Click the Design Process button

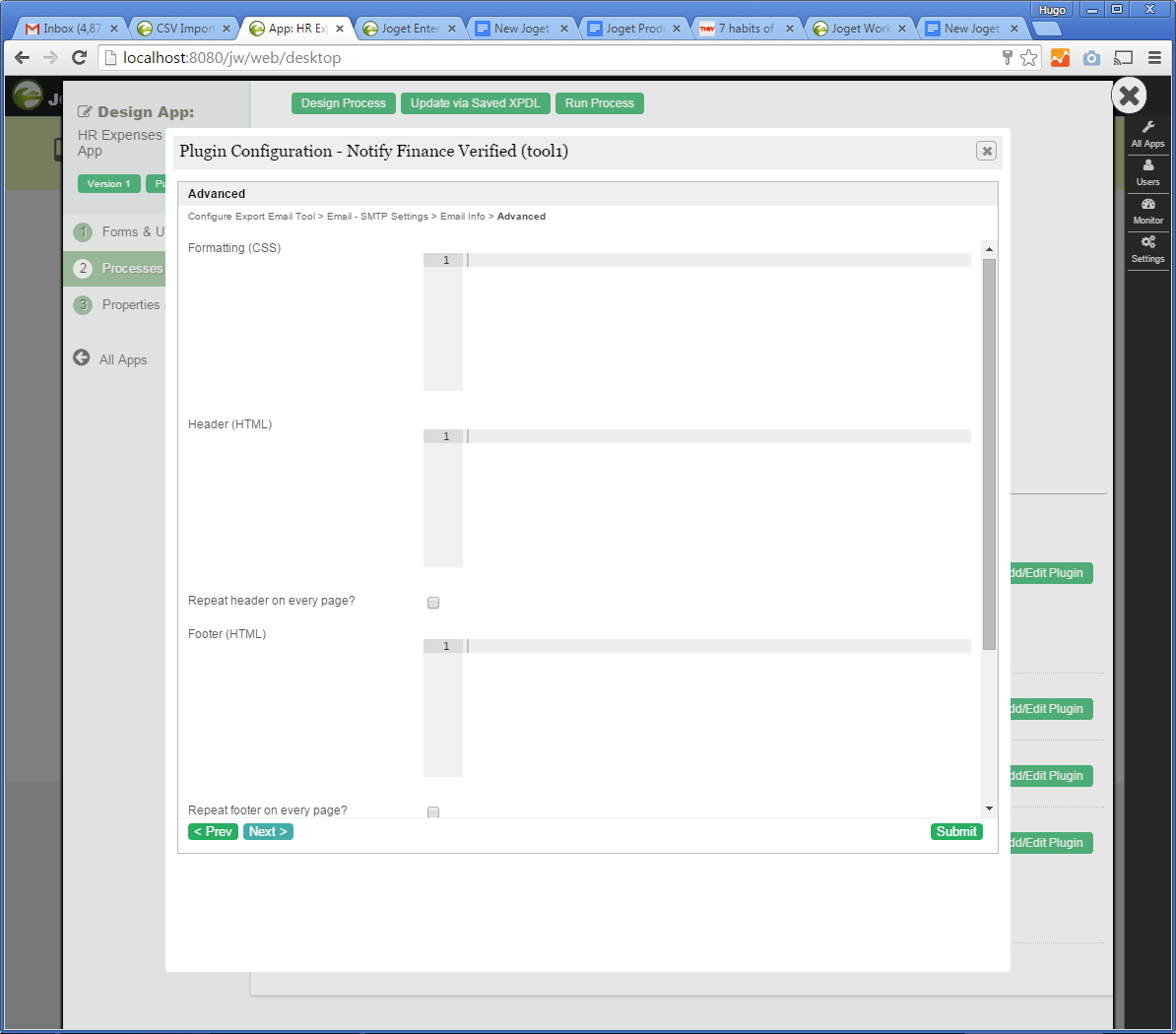[344, 103]
